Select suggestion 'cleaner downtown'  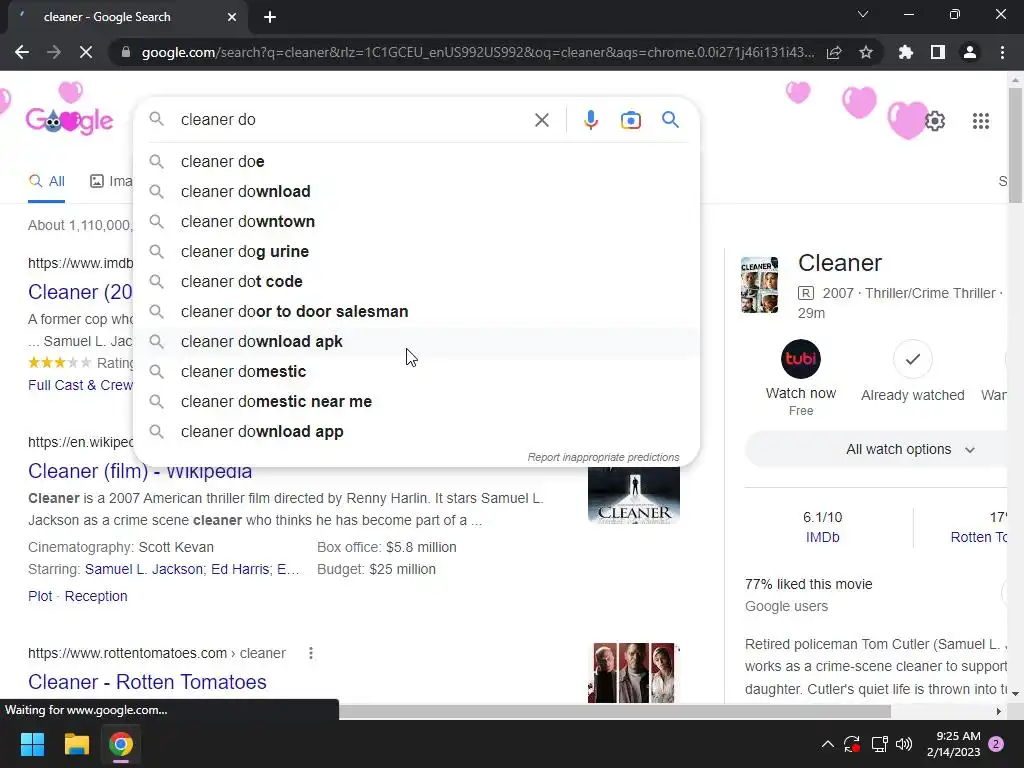pos(417,221)
